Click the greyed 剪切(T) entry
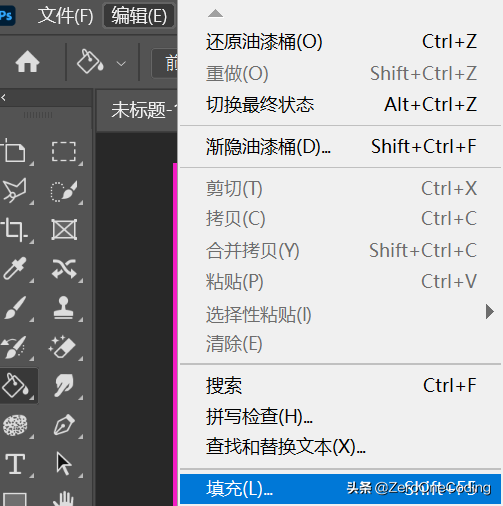This screenshot has width=503, height=506. pyautogui.click(x=340, y=189)
